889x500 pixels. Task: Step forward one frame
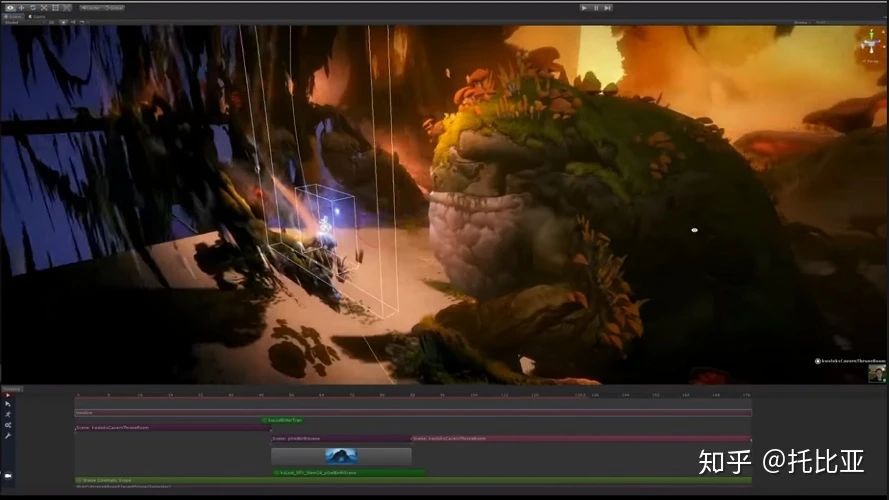[607, 8]
